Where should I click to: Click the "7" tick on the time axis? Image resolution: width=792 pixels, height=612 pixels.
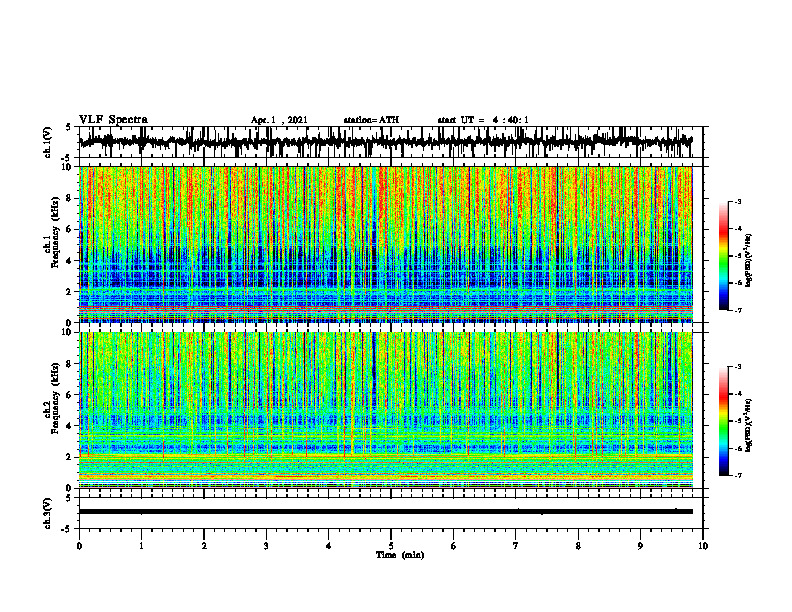pyautogui.click(x=516, y=546)
